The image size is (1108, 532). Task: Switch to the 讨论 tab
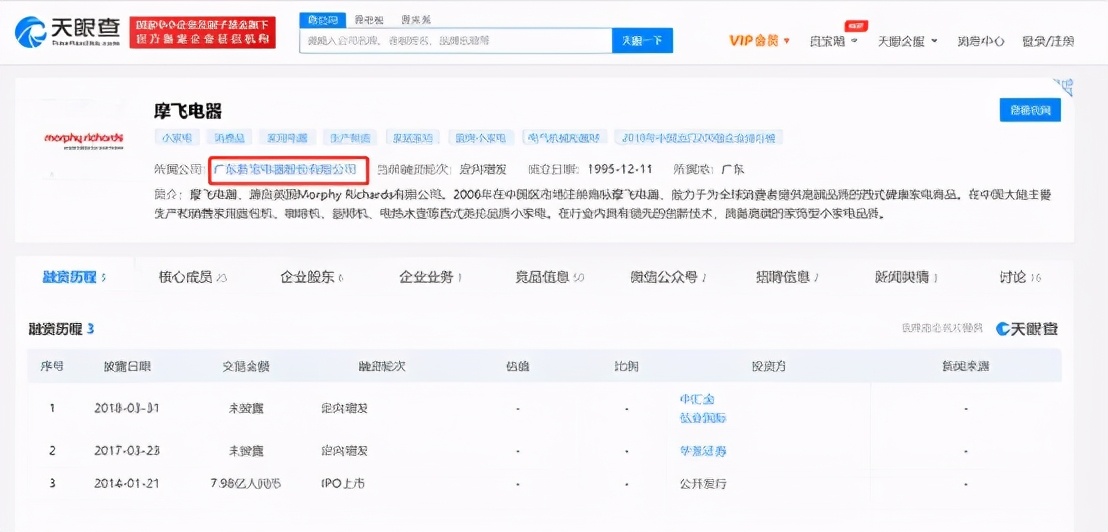(x=1020, y=277)
